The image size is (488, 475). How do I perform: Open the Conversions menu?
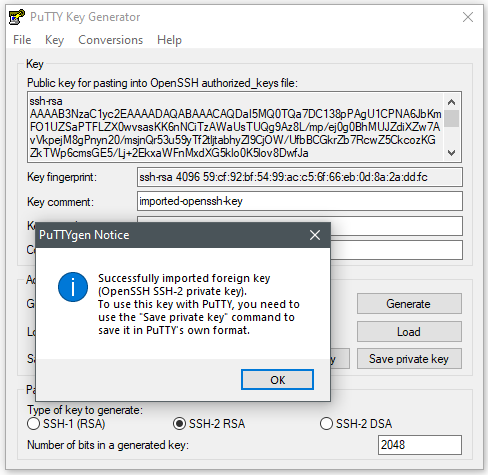[110, 40]
